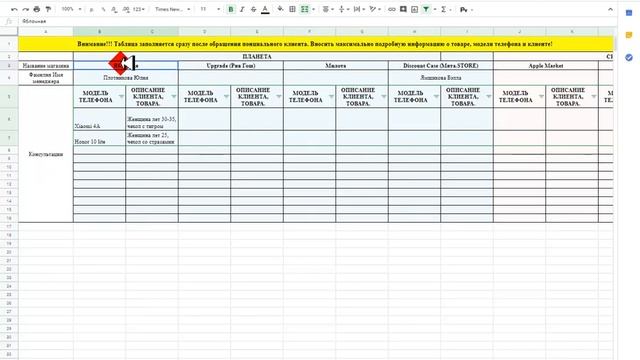Open the Times New Roman font dropdown

click(172, 9)
